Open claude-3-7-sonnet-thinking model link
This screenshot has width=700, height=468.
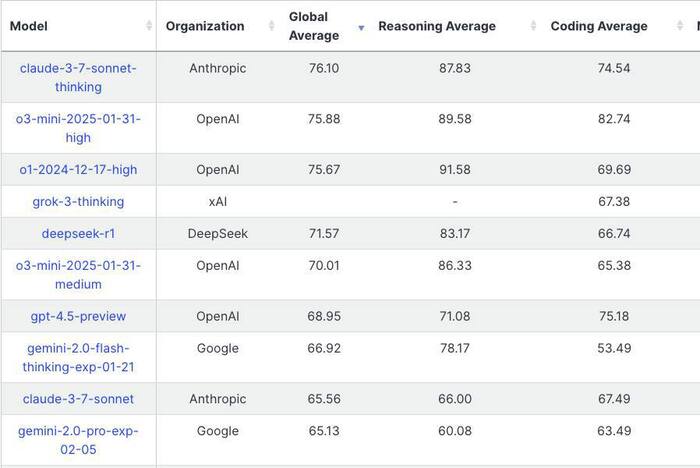(78, 78)
